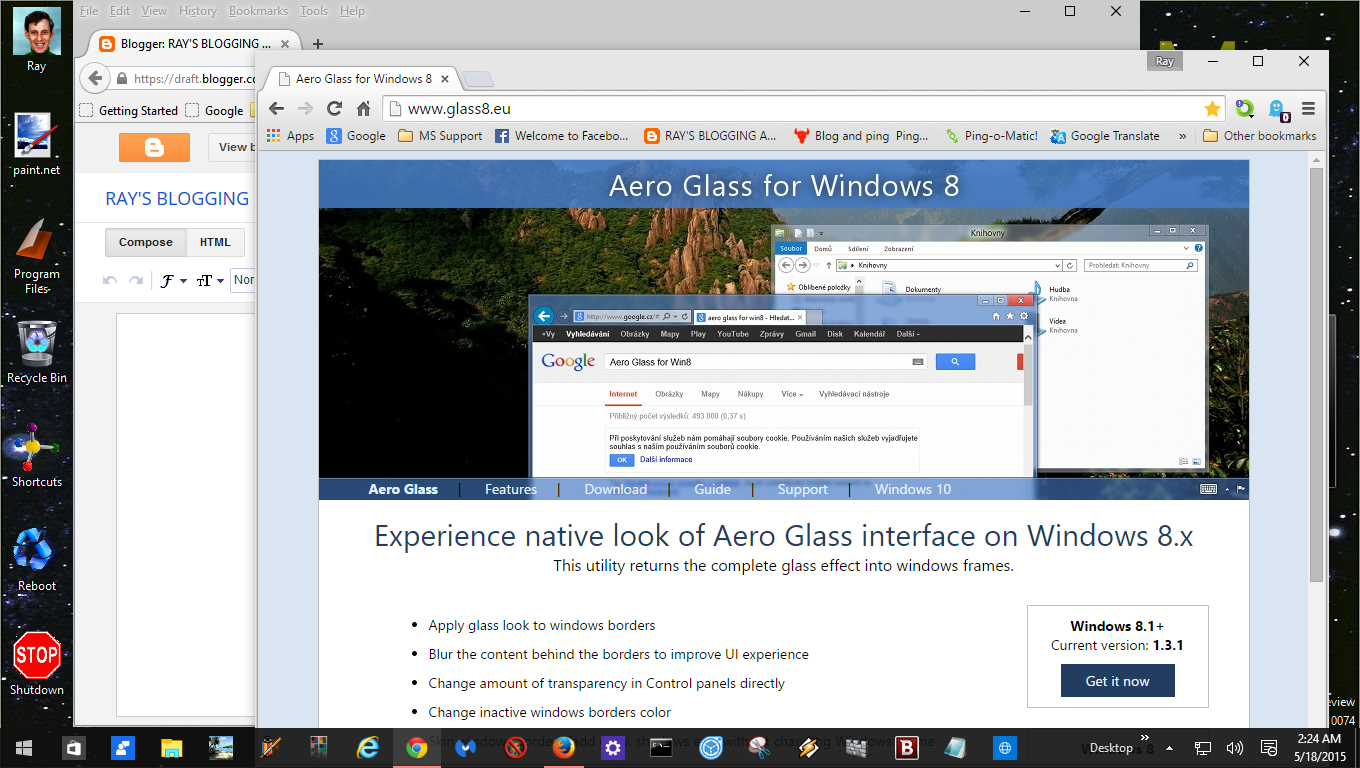Open the File menu in Firefox

(89, 11)
